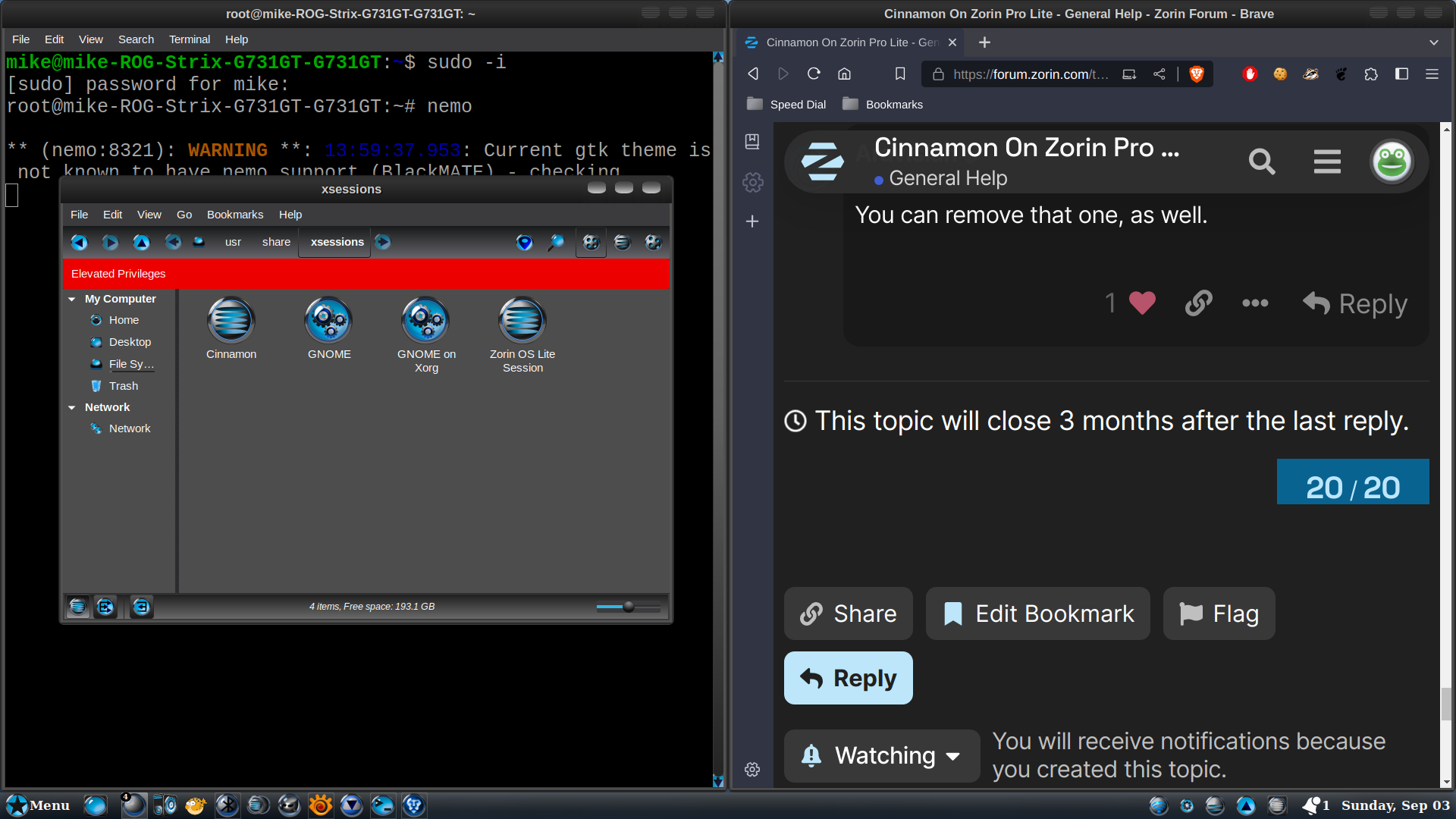Go to Brave home page
This screenshot has height=819, width=1456.
(x=844, y=74)
